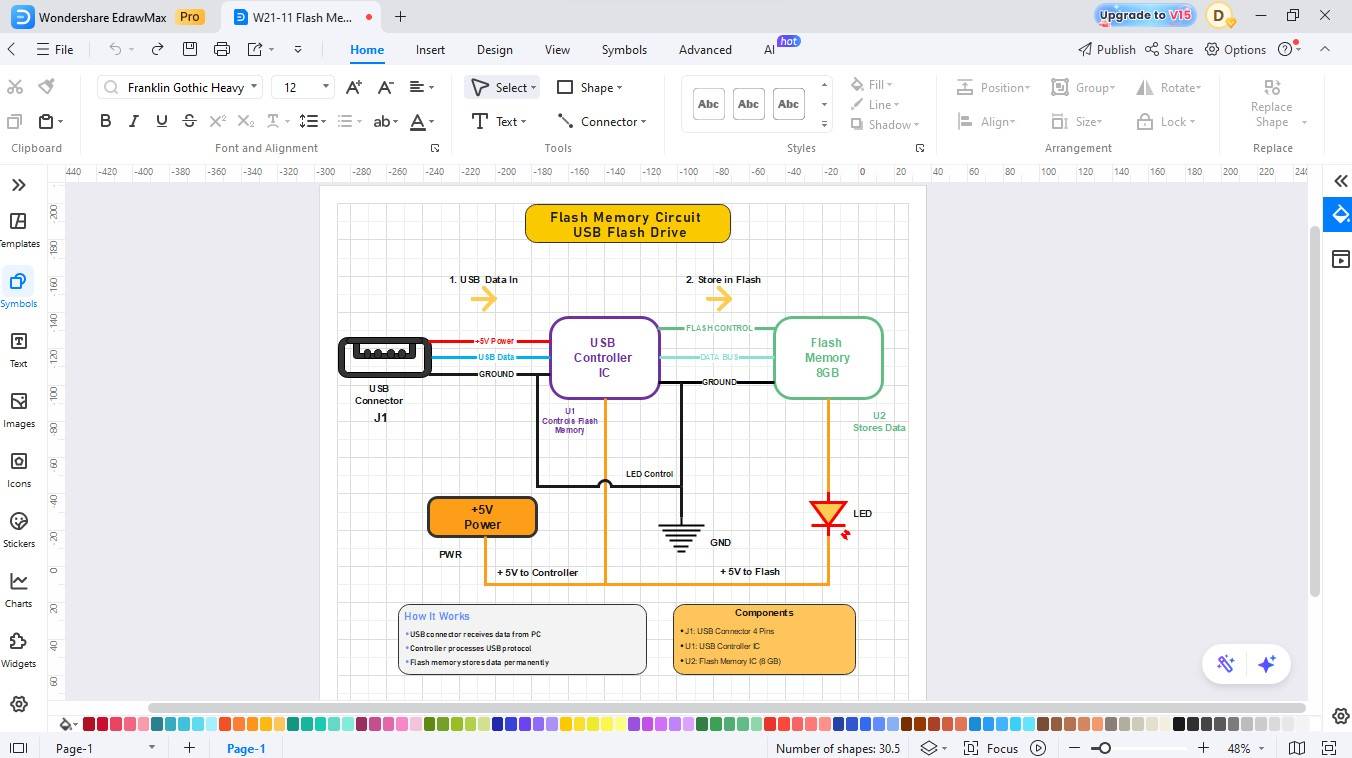
Task: Open the AI sparkle assistant icon on canvas
Action: click(1267, 663)
